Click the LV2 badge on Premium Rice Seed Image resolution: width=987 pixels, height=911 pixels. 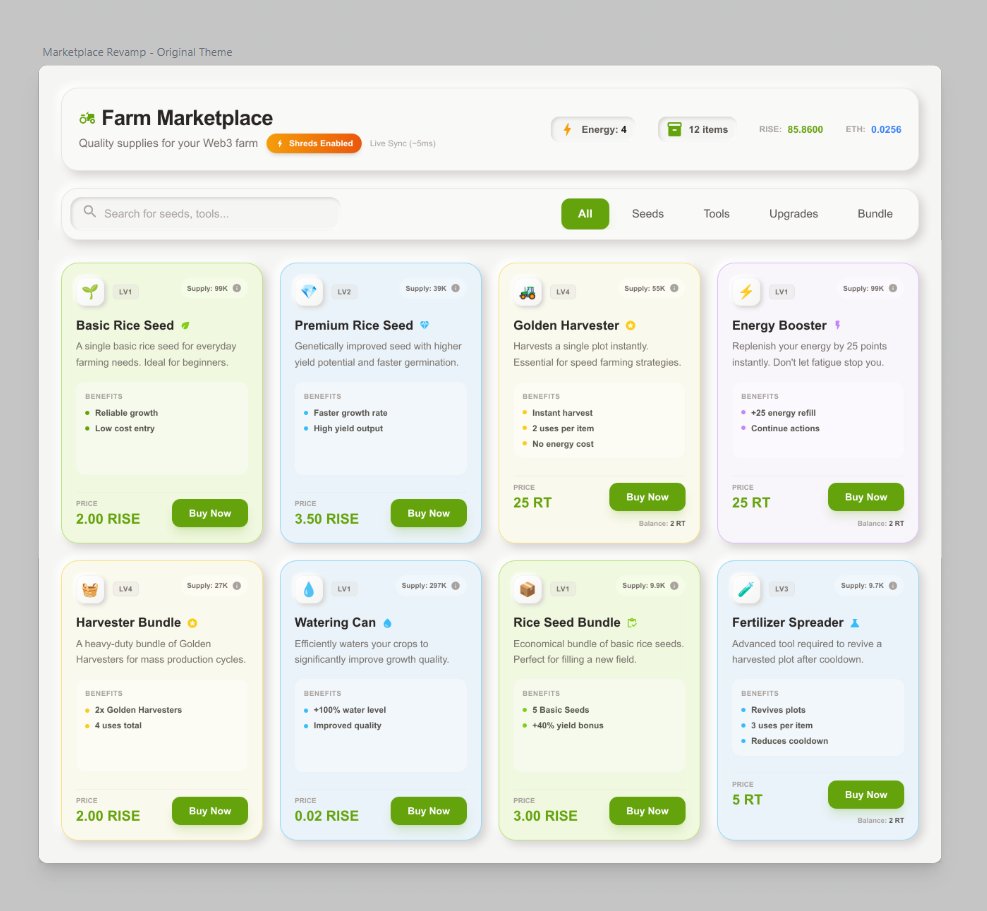point(344,291)
